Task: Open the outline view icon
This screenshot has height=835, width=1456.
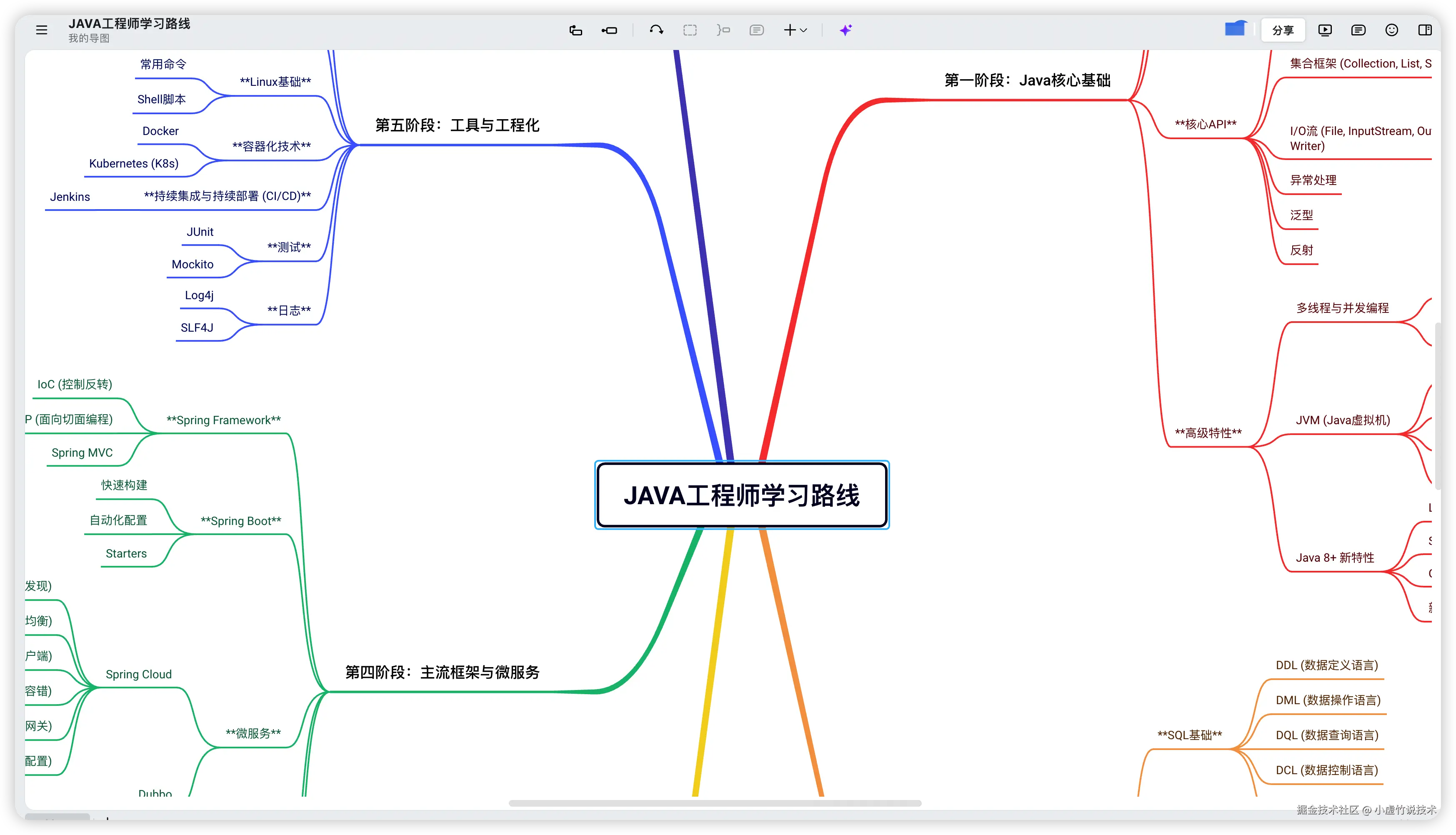Action: (1358, 30)
